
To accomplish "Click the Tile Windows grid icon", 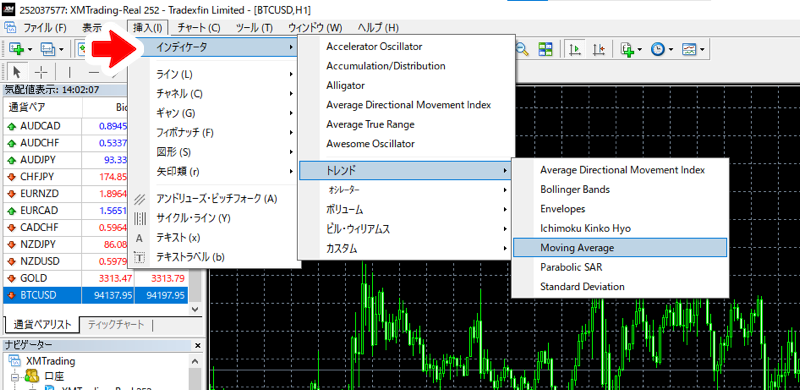I will tap(545, 49).
